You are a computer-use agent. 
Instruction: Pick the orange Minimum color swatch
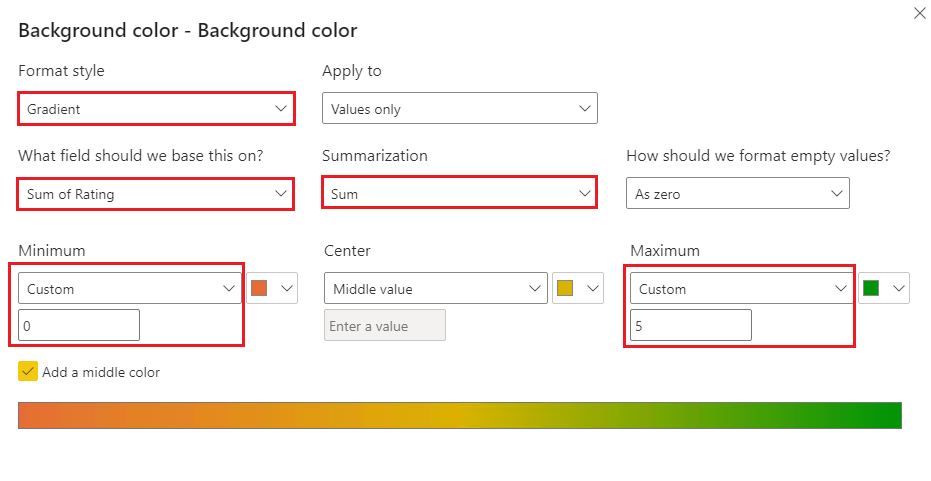272,289
